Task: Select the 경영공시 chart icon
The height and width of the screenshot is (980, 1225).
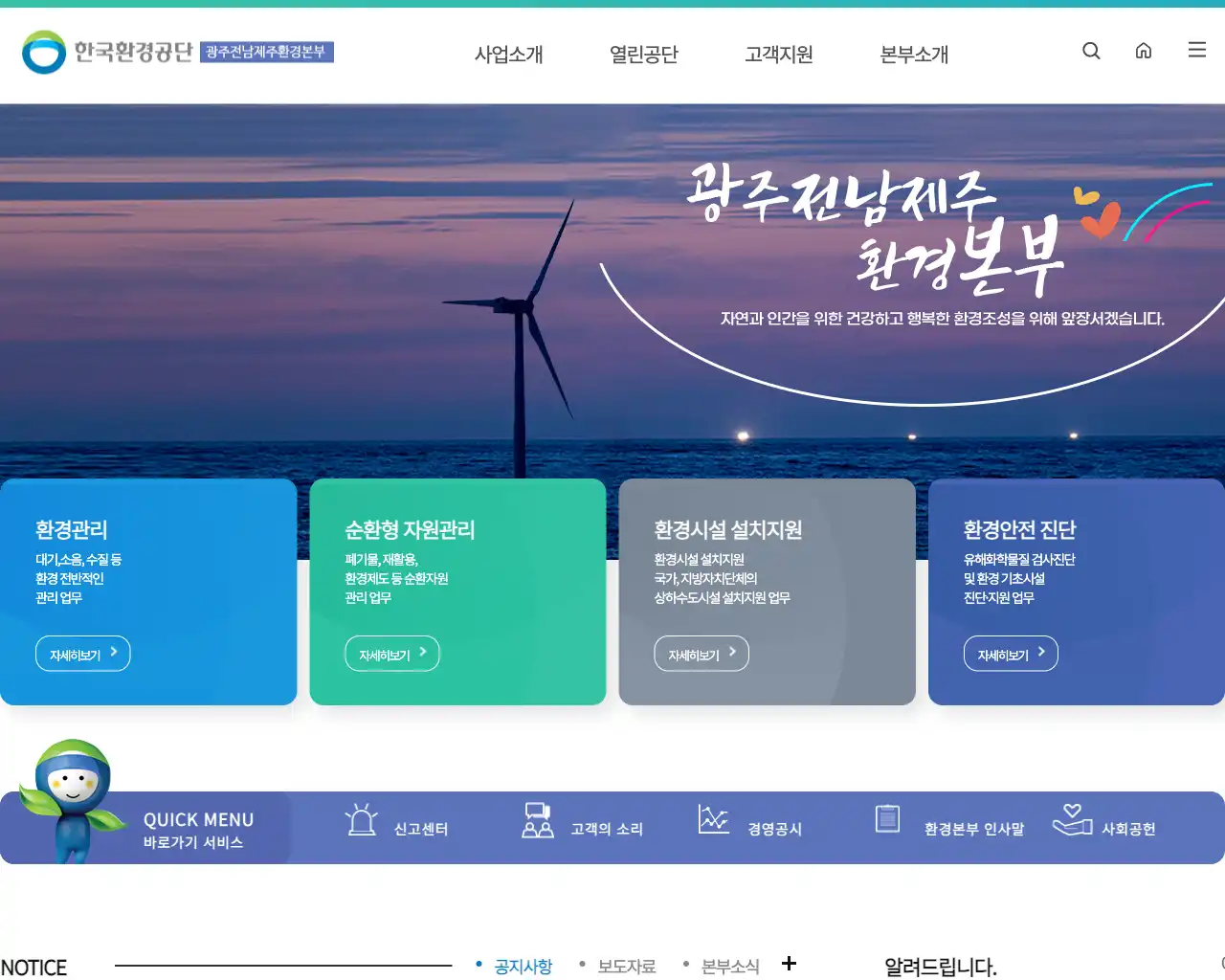Action: point(713,819)
